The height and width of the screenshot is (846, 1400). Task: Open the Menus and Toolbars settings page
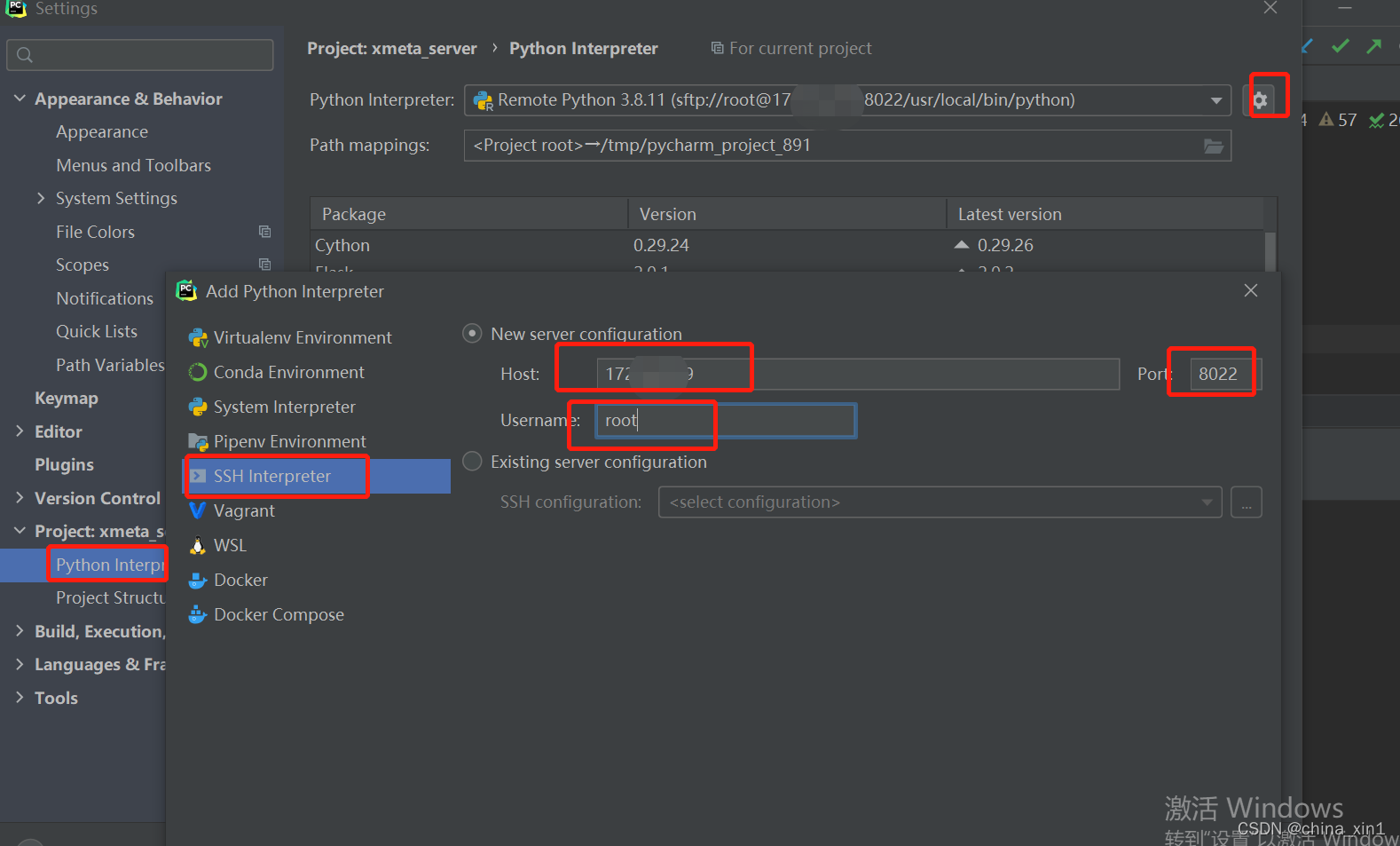pos(134,165)
